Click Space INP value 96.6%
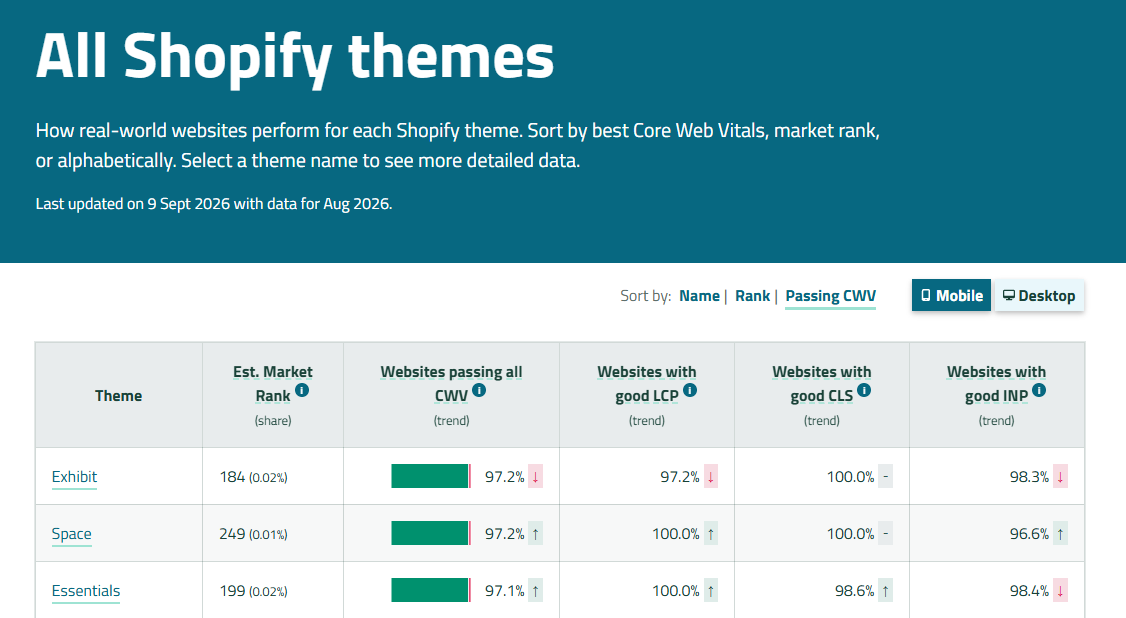 coord(1029,534)
